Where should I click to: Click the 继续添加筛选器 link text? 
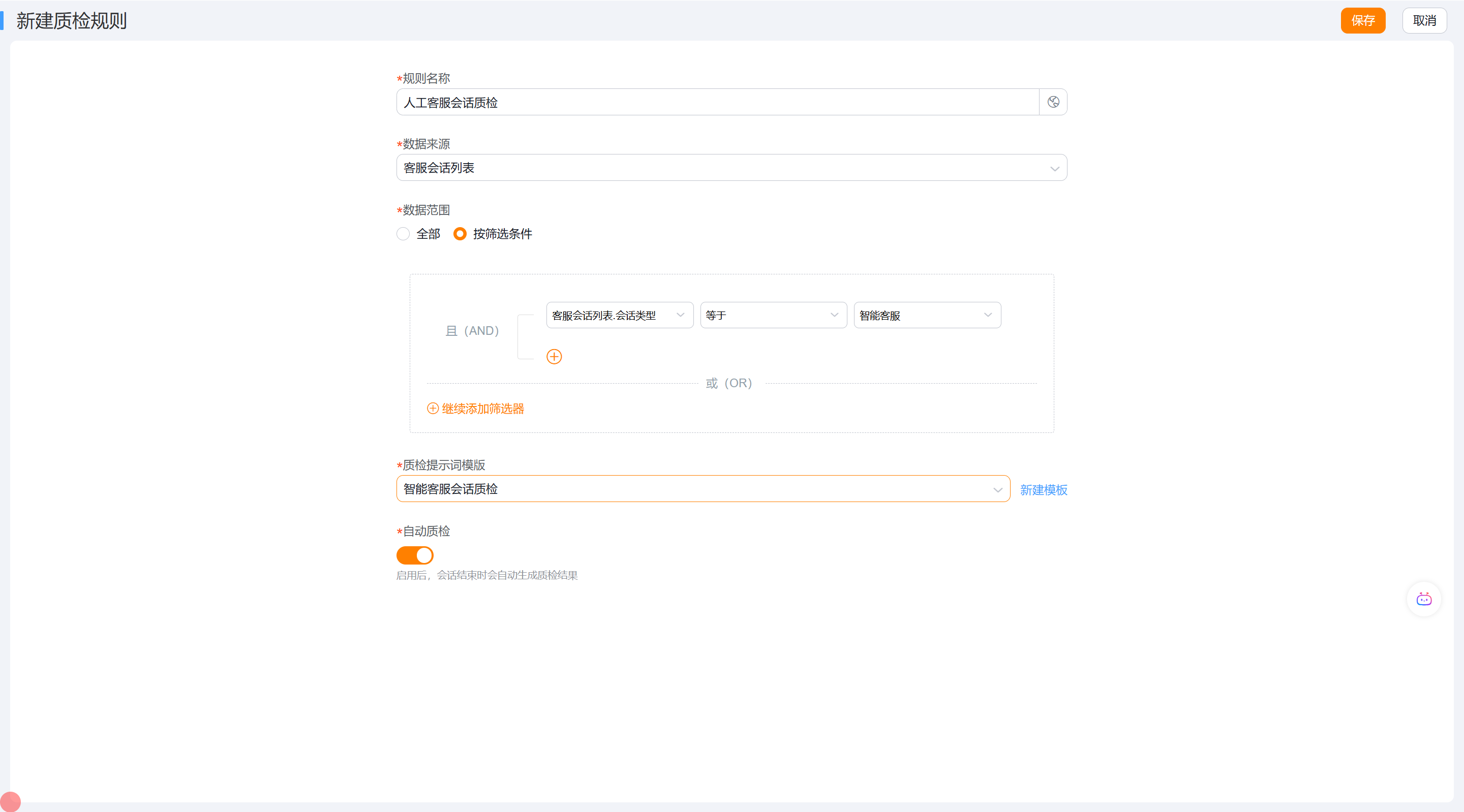[483, 409]
